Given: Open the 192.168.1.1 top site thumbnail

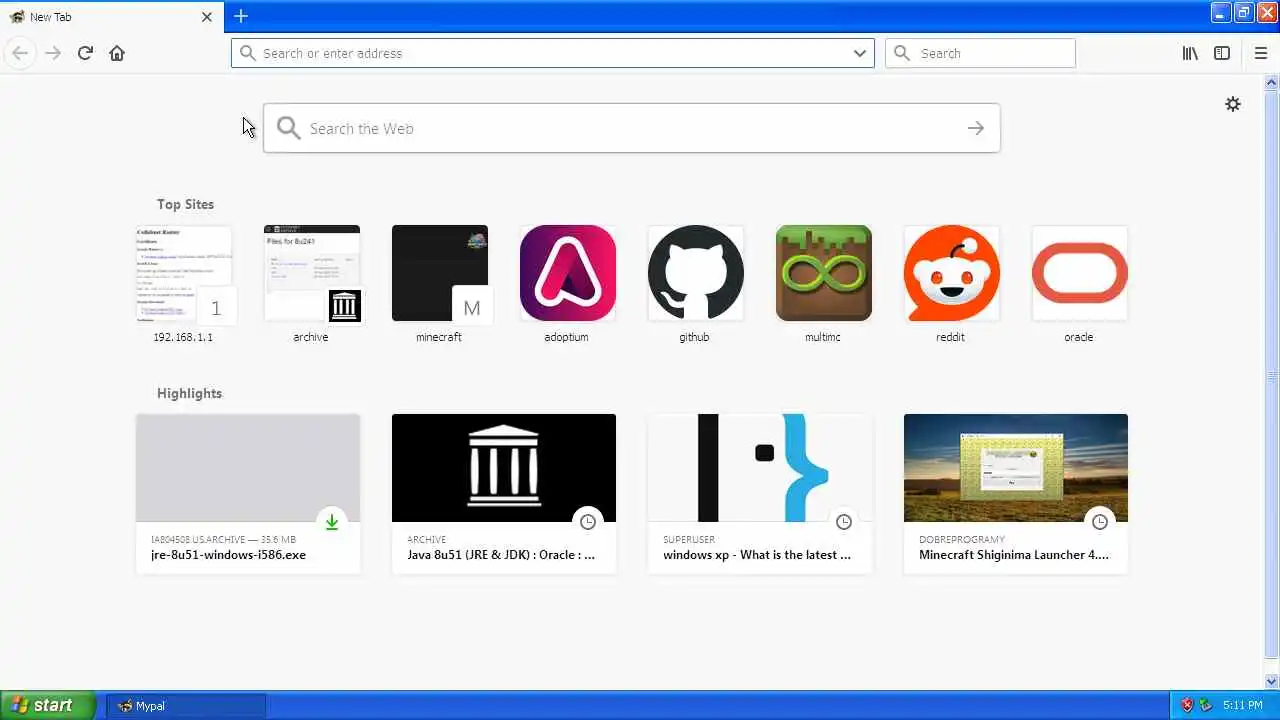Looking at the screenshot, I should pos(183,273).
